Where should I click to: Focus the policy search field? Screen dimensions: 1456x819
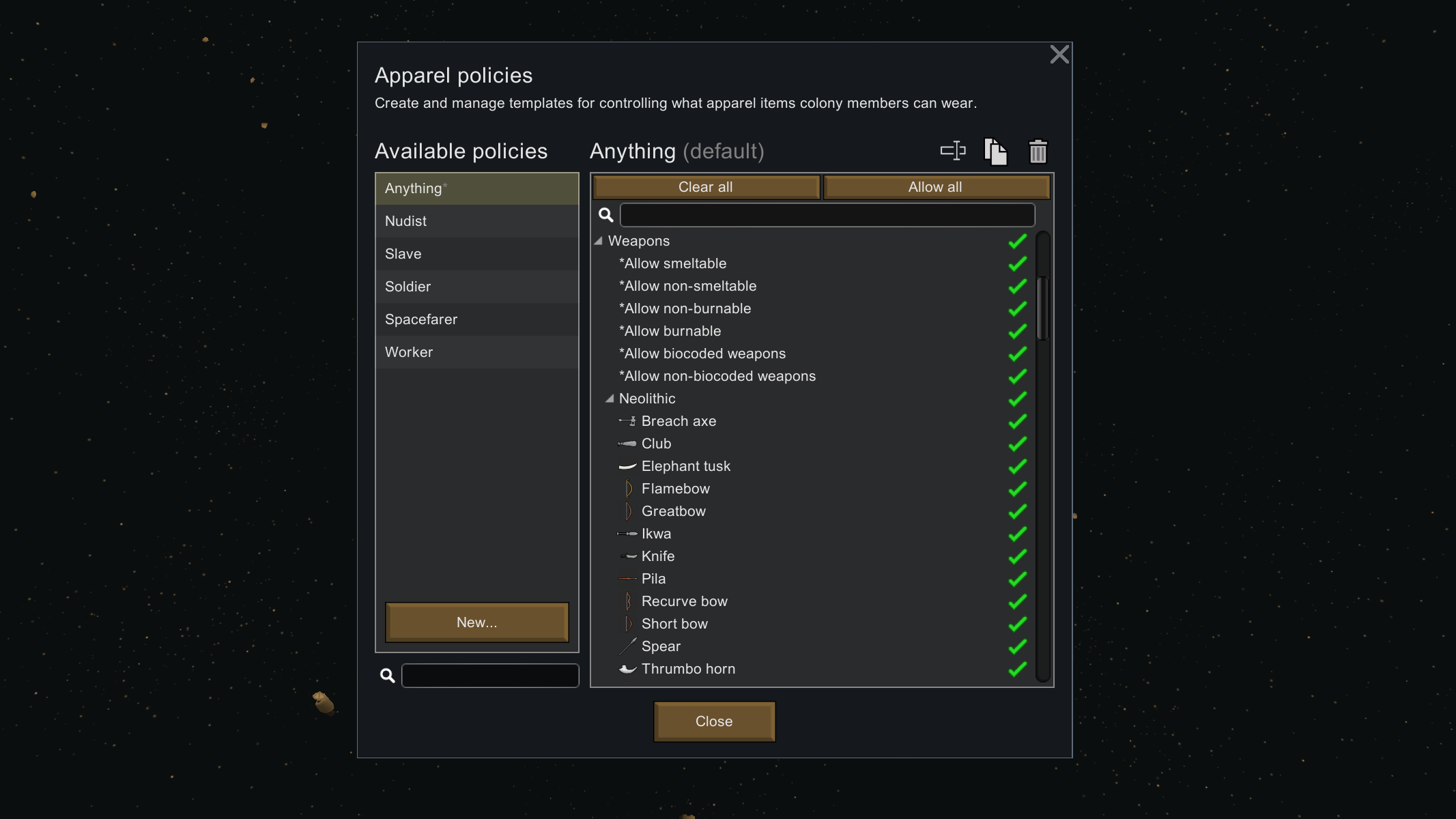pos(490,676)
